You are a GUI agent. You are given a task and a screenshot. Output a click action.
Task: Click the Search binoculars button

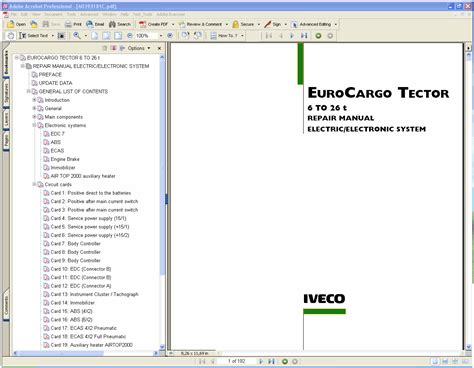[x=120, y=24]
